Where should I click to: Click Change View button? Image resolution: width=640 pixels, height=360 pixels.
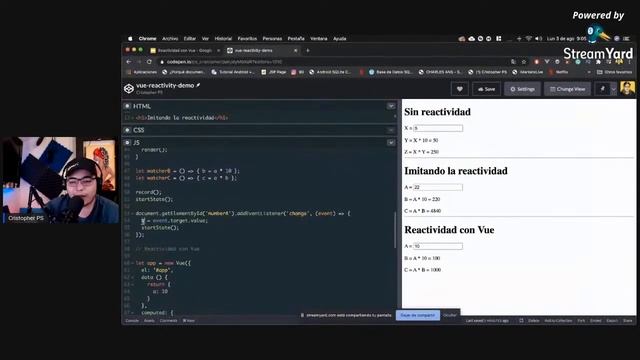(x=567, y=89)
